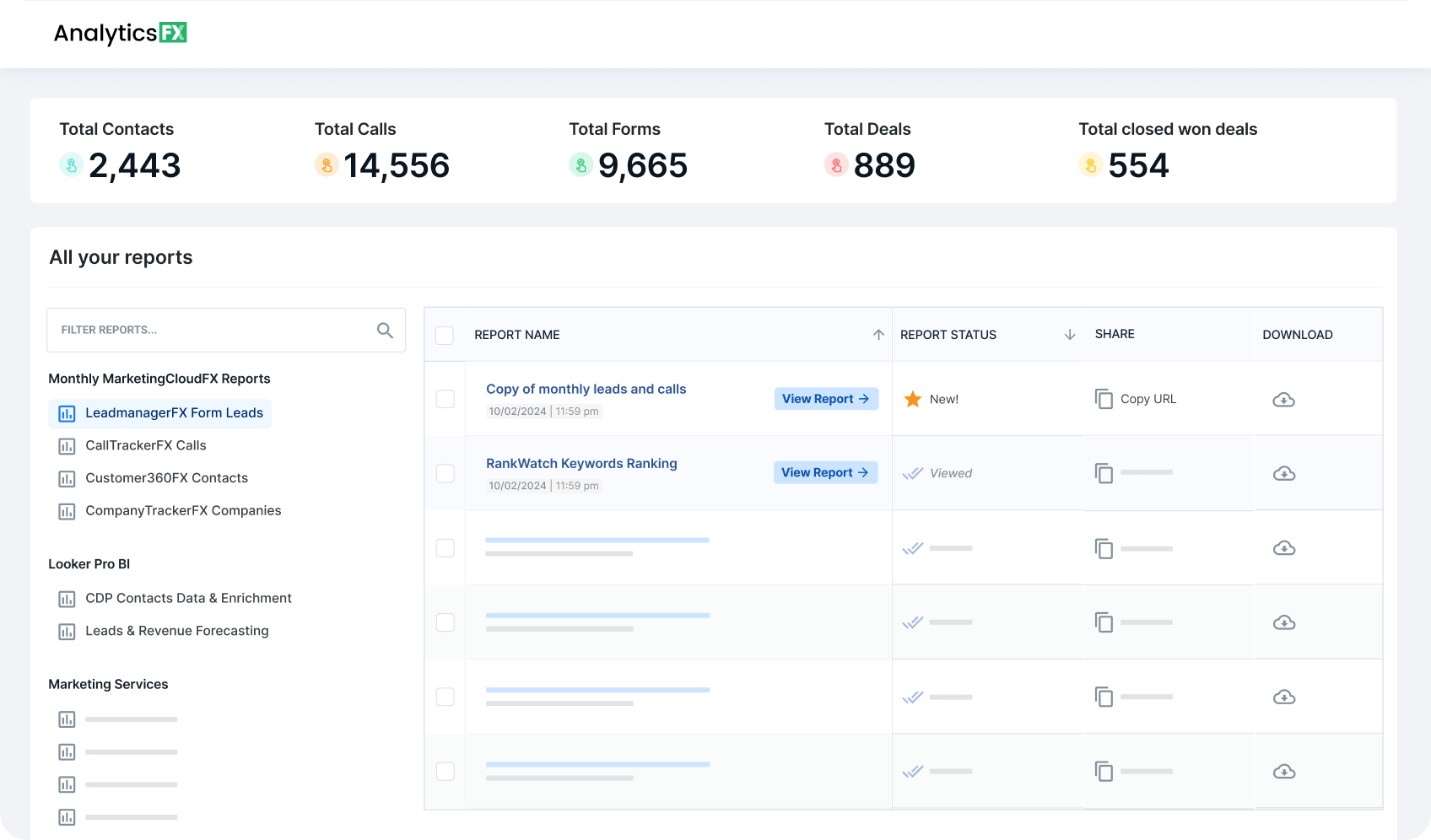Click the Total Calls orange indicator icon
Screen dimensions: 1431x840
pyautogui.click(x=327, y=165)
